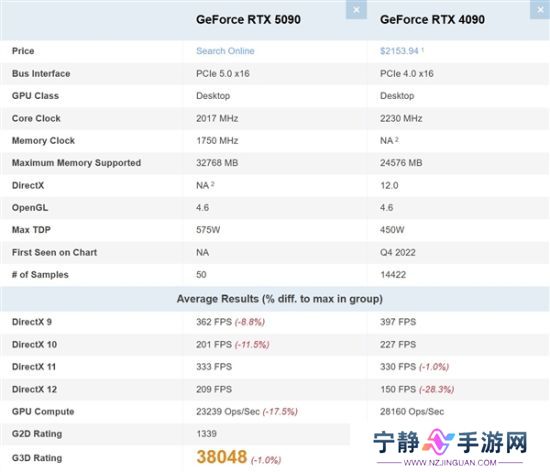Click the Memory Clock row label

tap(43, 141)
